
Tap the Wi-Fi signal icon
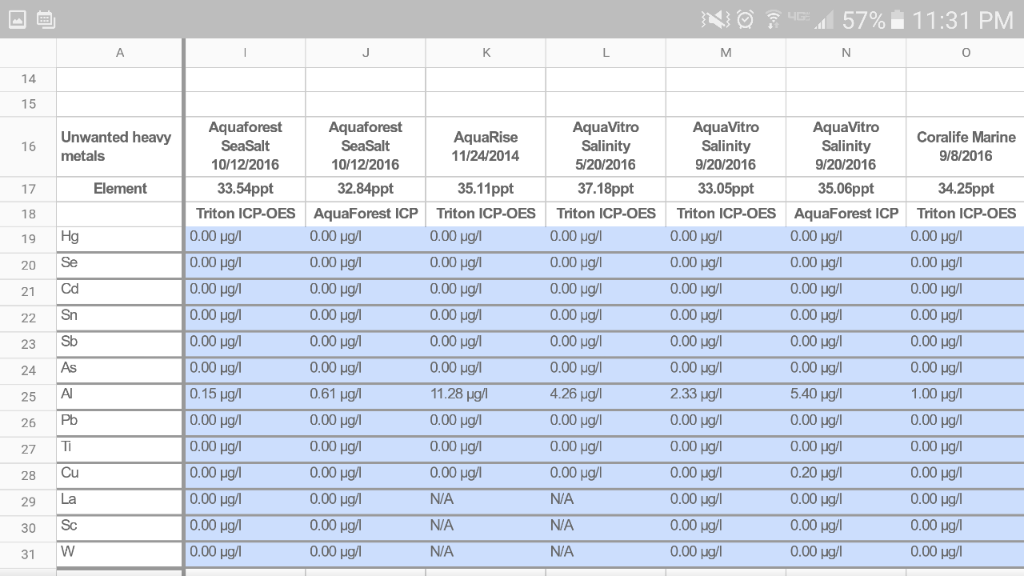pyautogui.click(x=773, y=20)
